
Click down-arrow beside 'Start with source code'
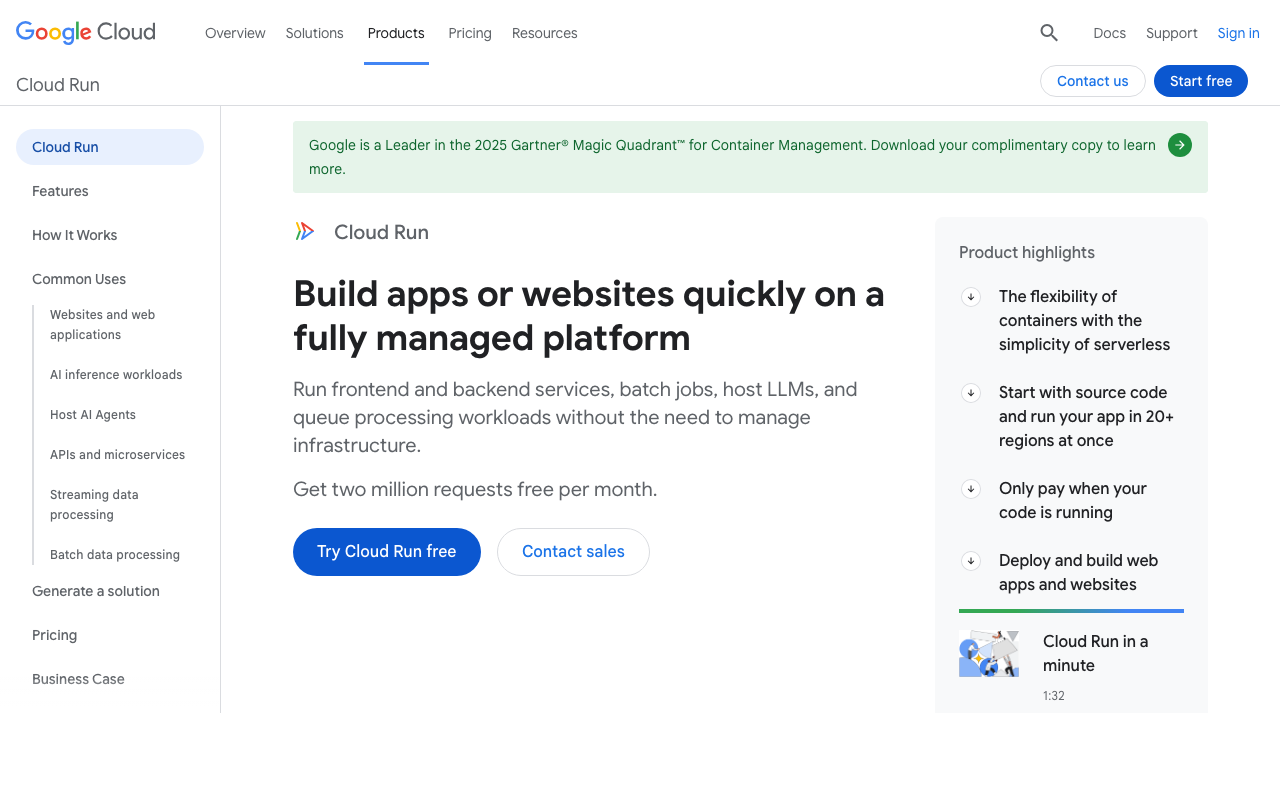pos(971,392)
